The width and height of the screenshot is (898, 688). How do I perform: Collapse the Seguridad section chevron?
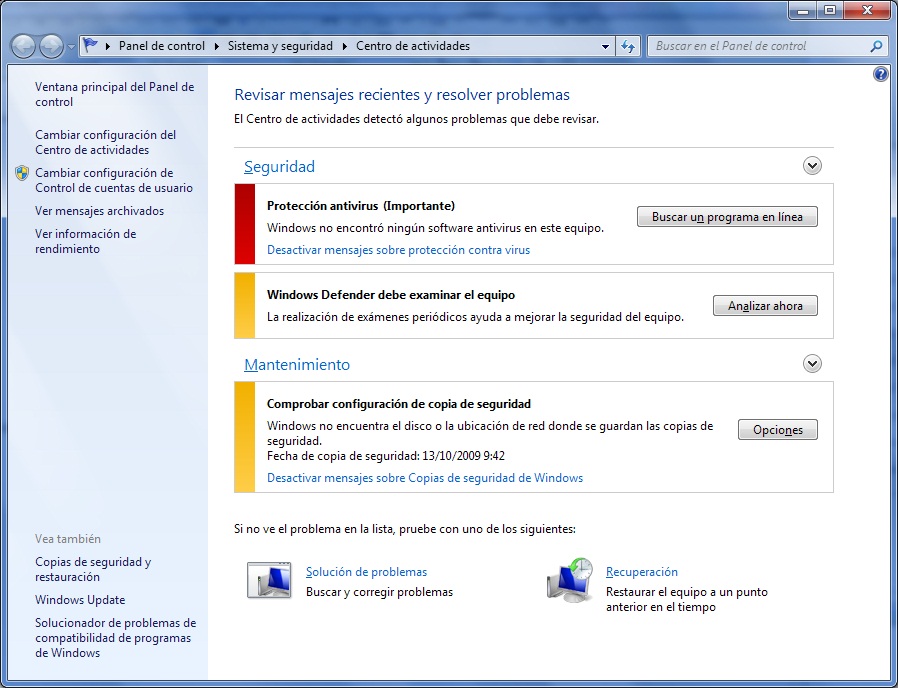pos(812,166)
